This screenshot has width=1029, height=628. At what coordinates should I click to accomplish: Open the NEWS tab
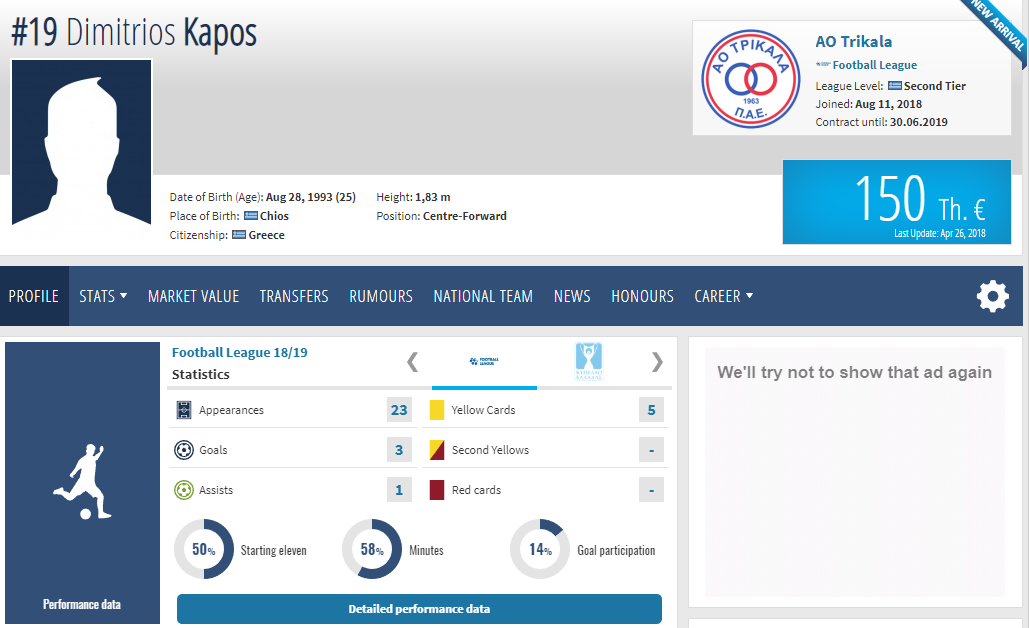pos(572,297)
